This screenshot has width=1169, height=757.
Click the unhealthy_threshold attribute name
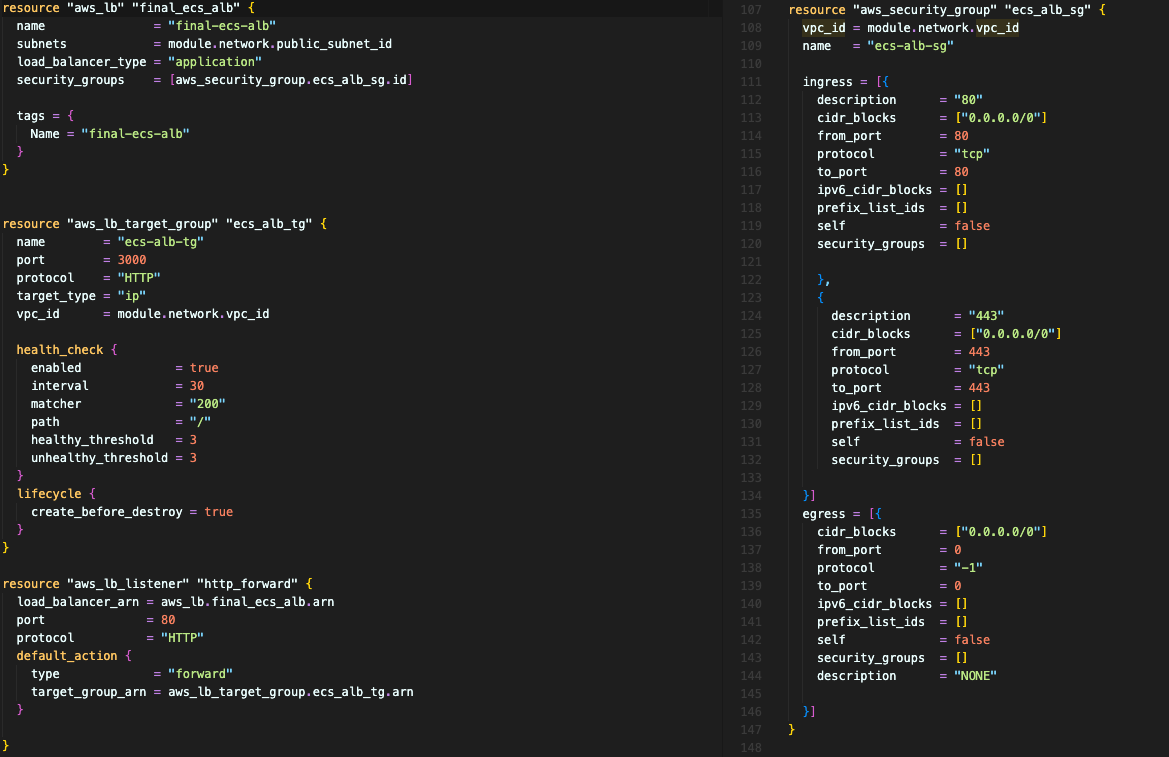(x=99, y=458)
